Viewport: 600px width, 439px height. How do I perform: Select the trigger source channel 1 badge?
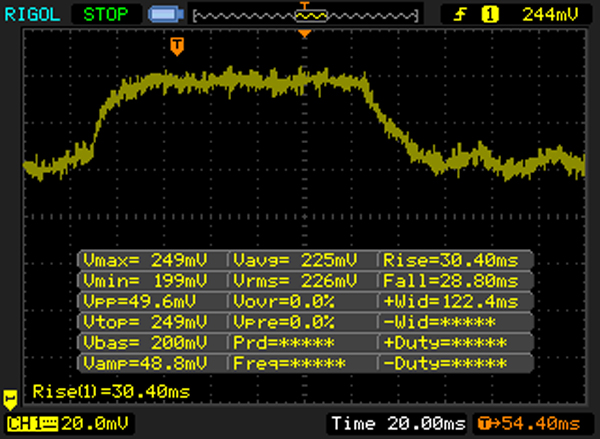pyautogui.click(x=490, y=15)
